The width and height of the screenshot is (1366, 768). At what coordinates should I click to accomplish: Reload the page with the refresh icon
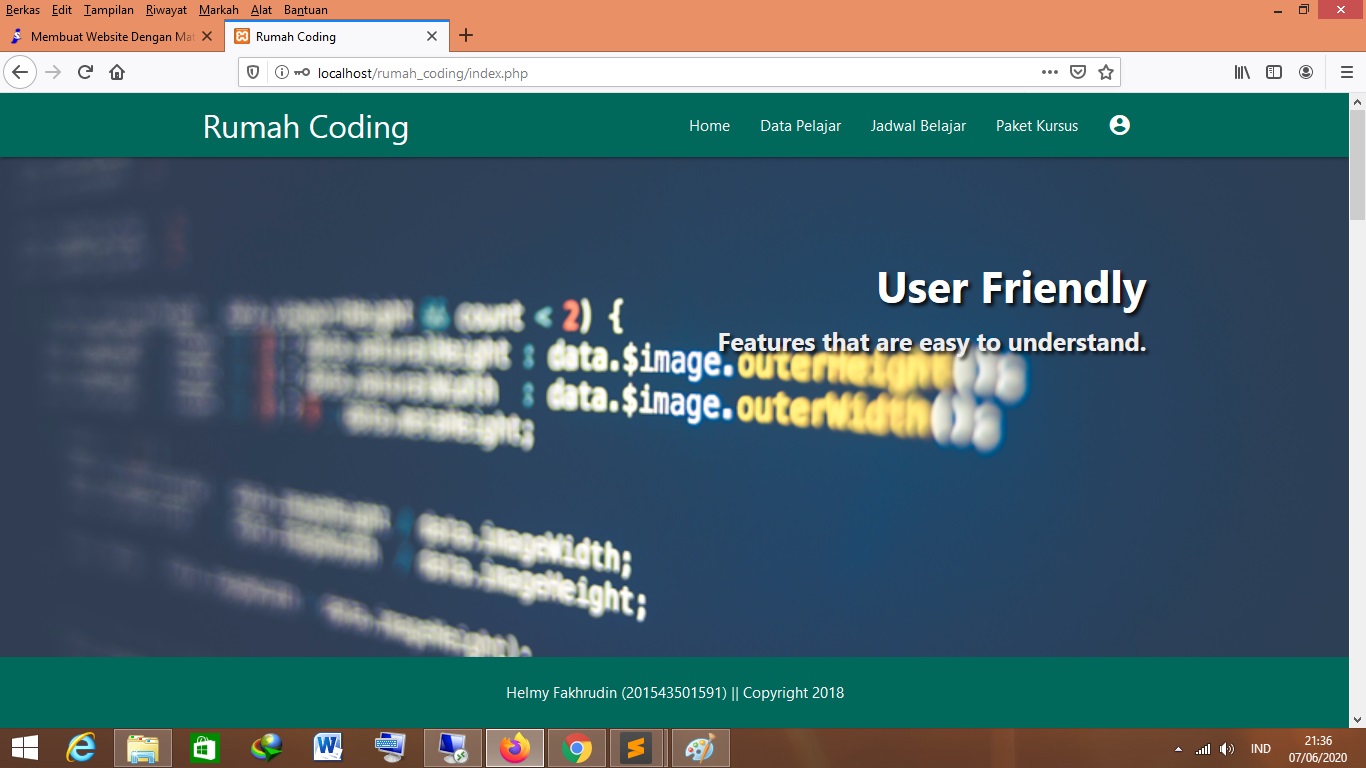(85, 72)
